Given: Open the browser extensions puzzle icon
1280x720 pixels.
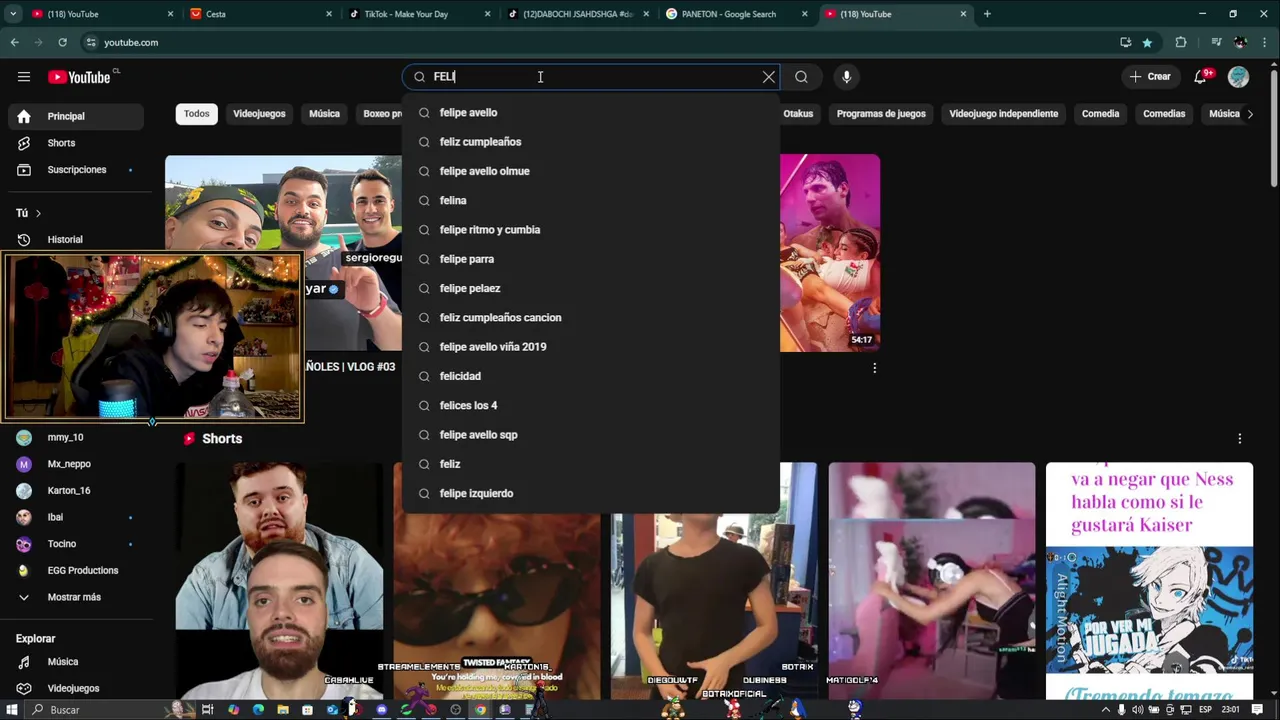Looking at the screenshot, I should click(1181, 42).
